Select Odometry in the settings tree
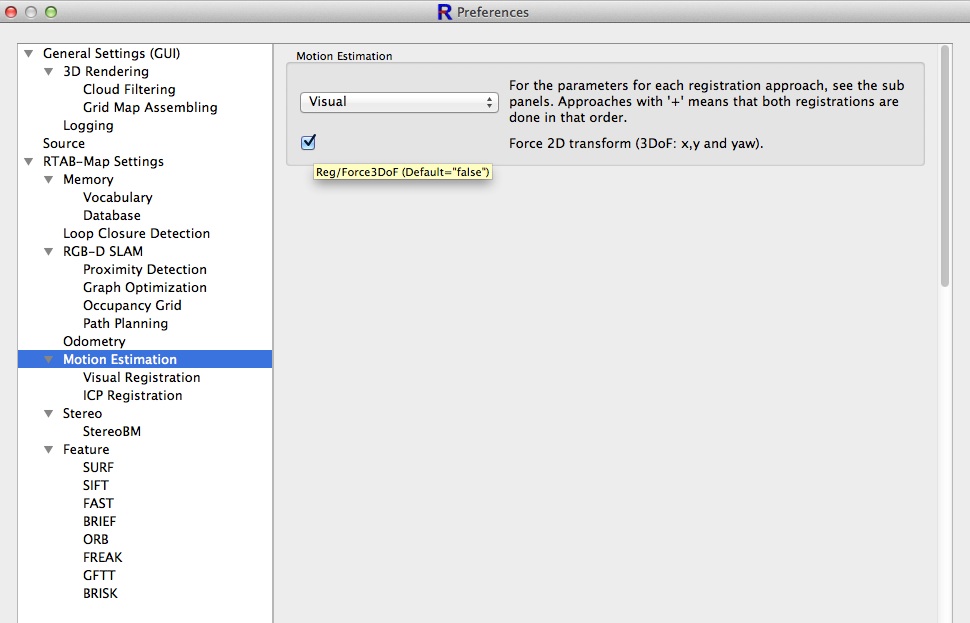 click(94, 342)
